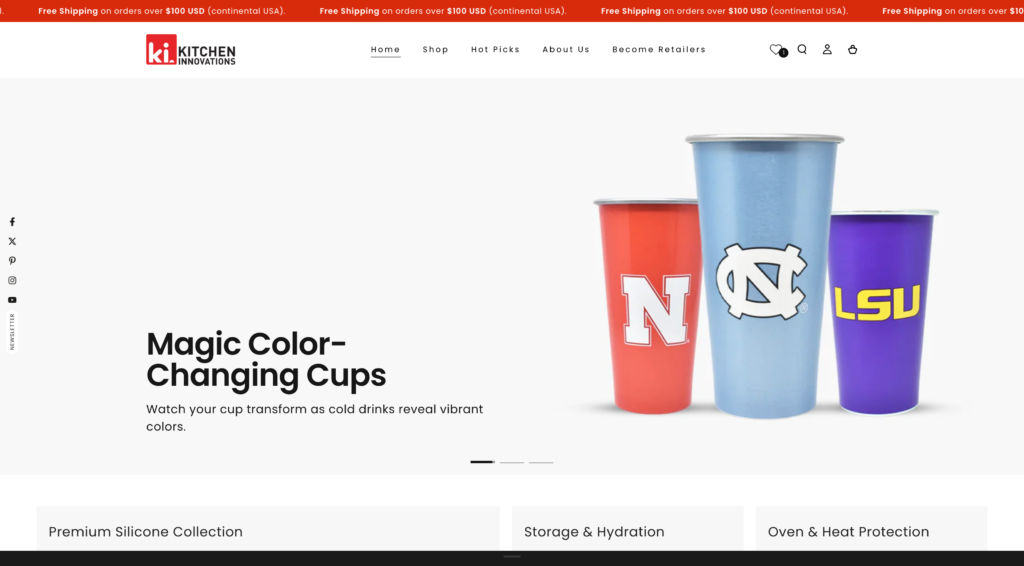Jump to the second slide indicator
Screen dimensions: 1024x566
pyautogui.click(x=512, y=462)
